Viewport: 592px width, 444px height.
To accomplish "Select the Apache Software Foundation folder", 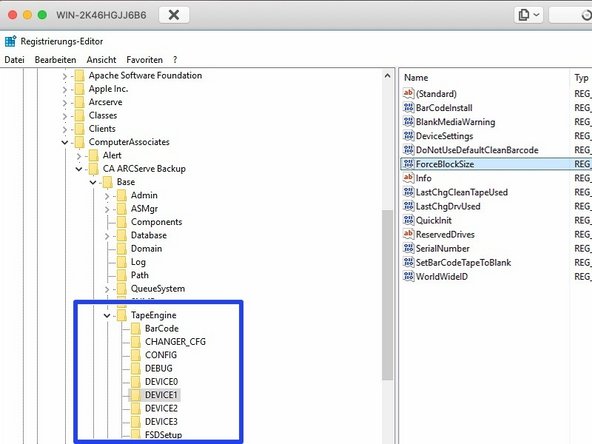I will 145,76.
